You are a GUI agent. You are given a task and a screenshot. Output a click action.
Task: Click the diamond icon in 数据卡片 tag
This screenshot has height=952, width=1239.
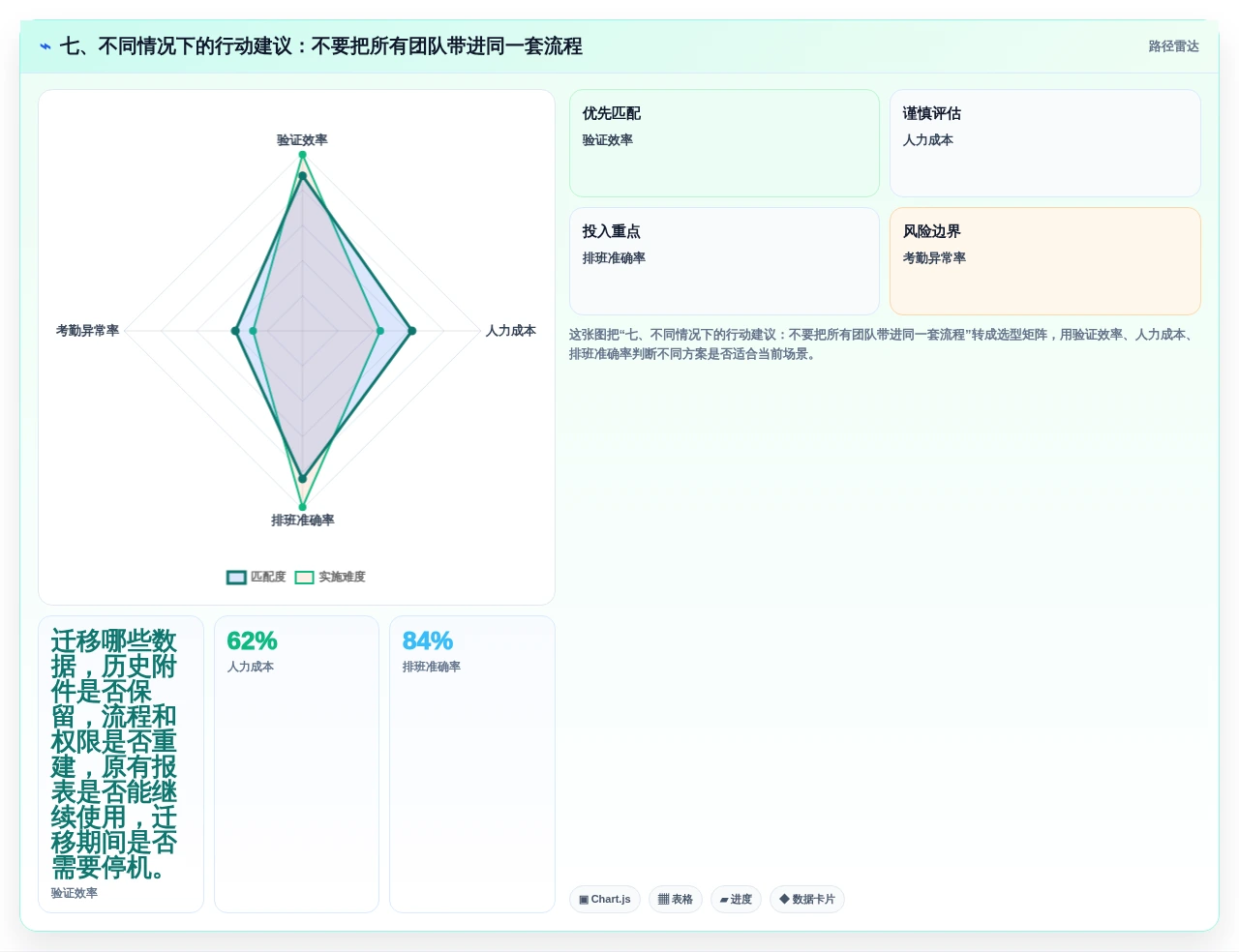pos(784,899)
